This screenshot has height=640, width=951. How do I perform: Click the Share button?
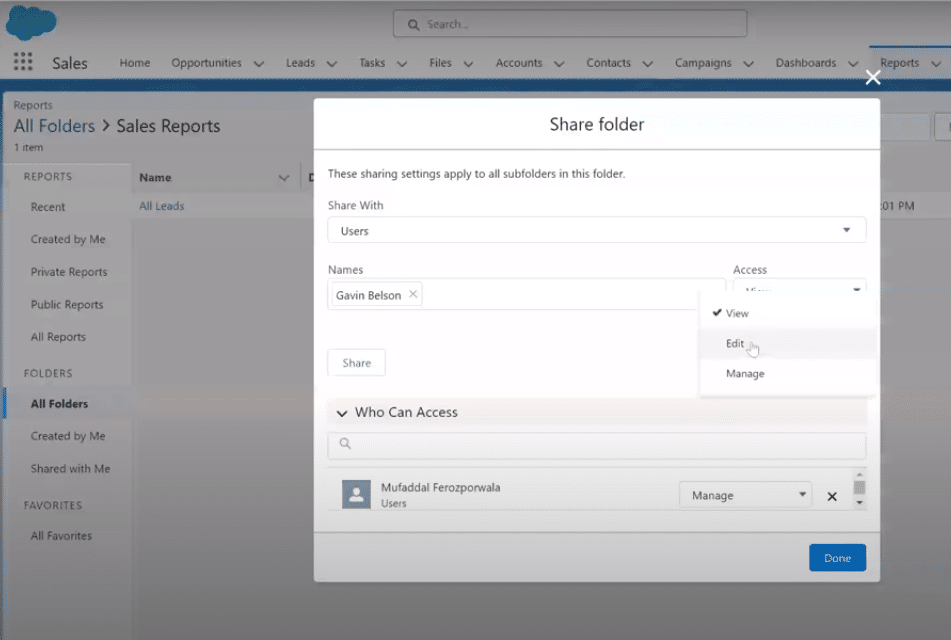point(357,363)
